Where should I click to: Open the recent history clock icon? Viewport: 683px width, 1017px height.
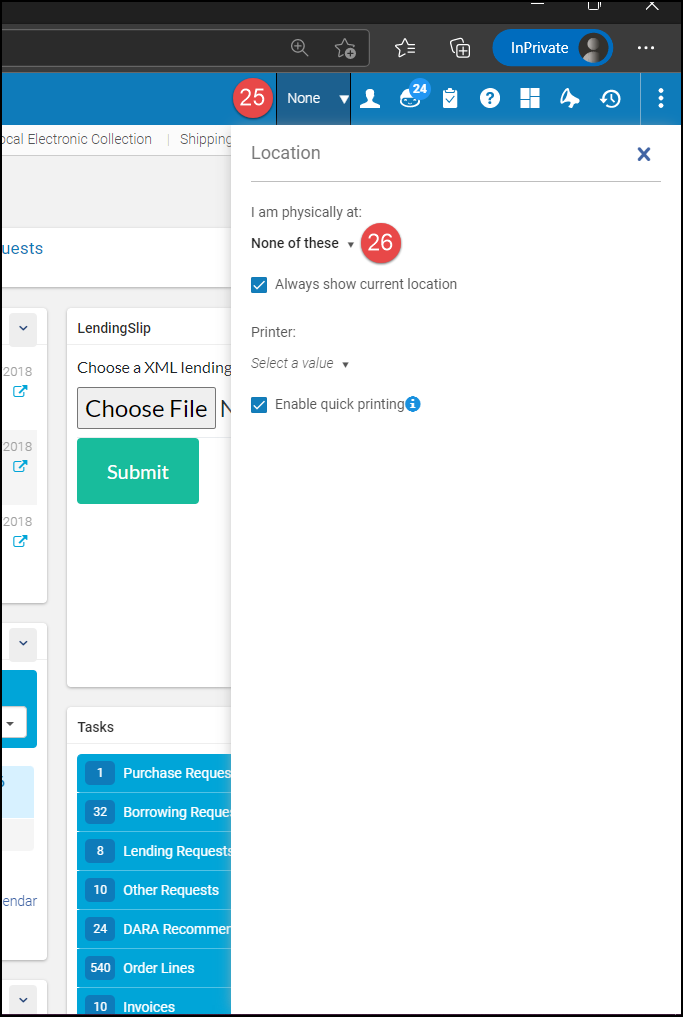(610, 98)
